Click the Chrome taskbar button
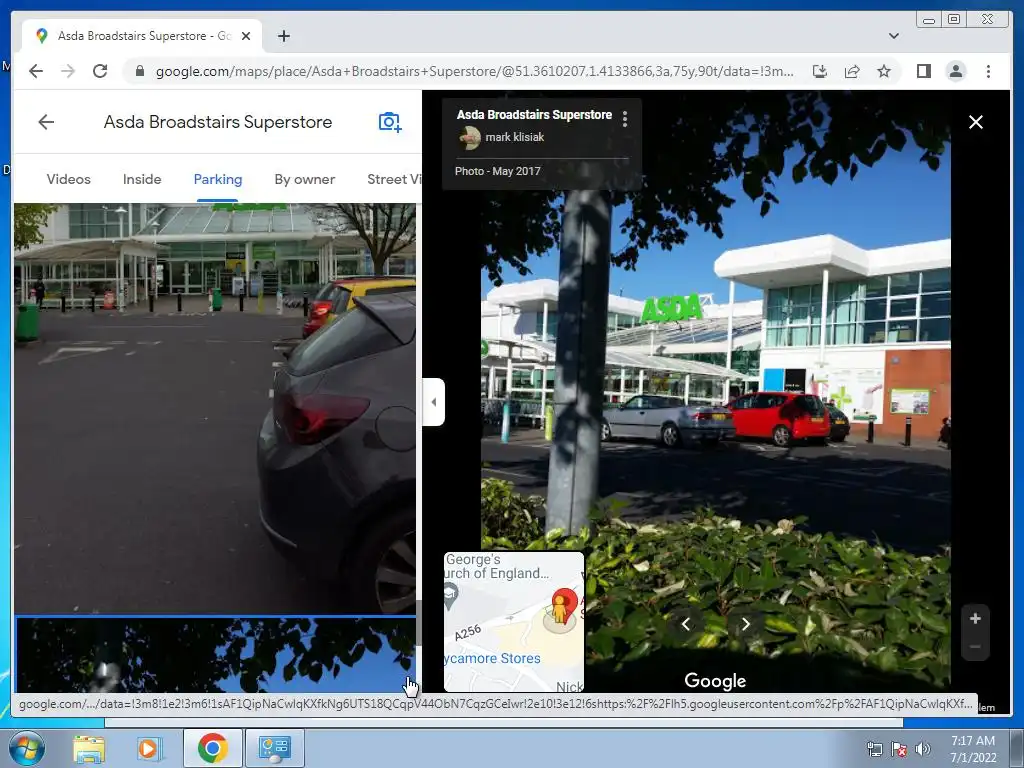 tap(212, 748)
